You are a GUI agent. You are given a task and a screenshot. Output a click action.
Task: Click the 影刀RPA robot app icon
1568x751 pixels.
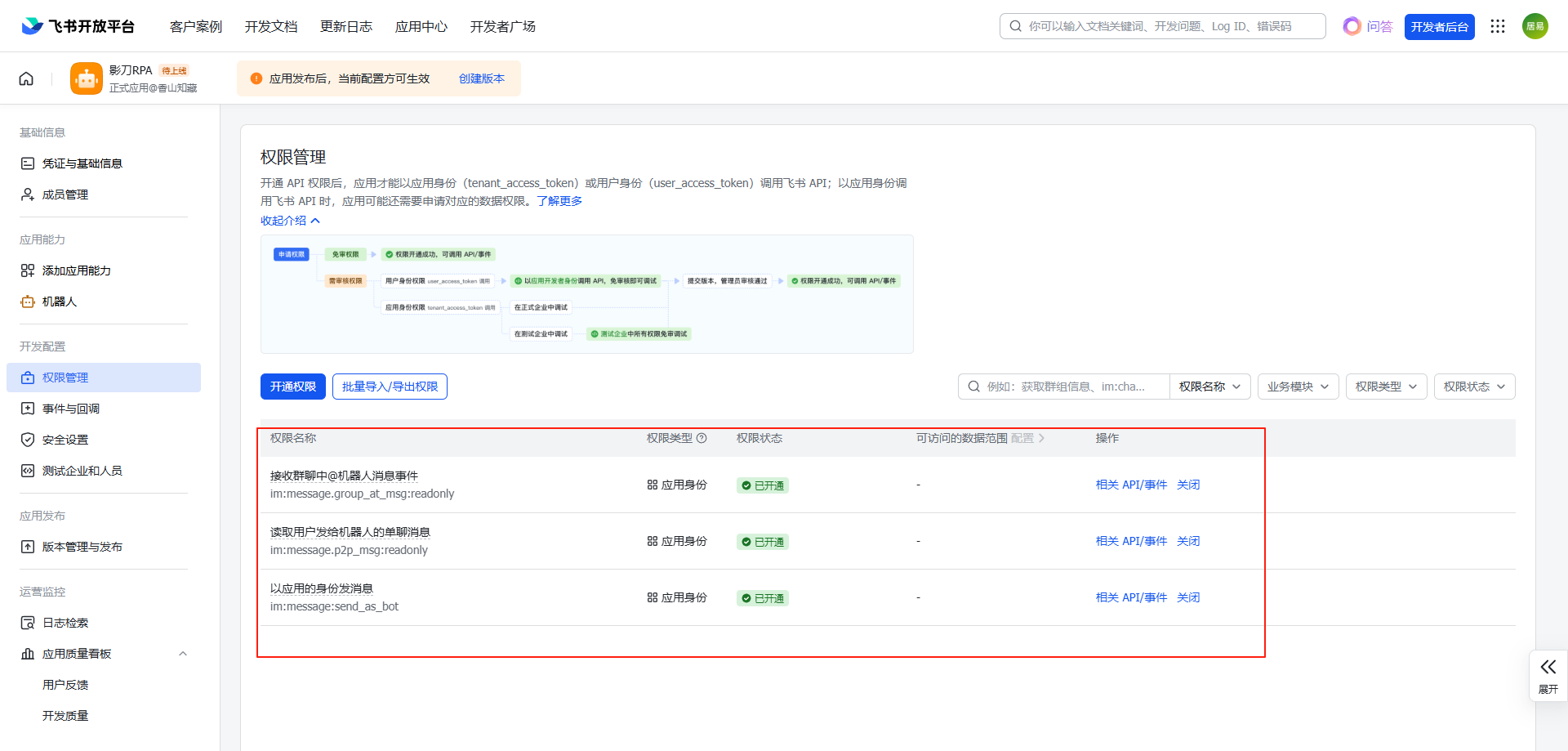point(86,78)
